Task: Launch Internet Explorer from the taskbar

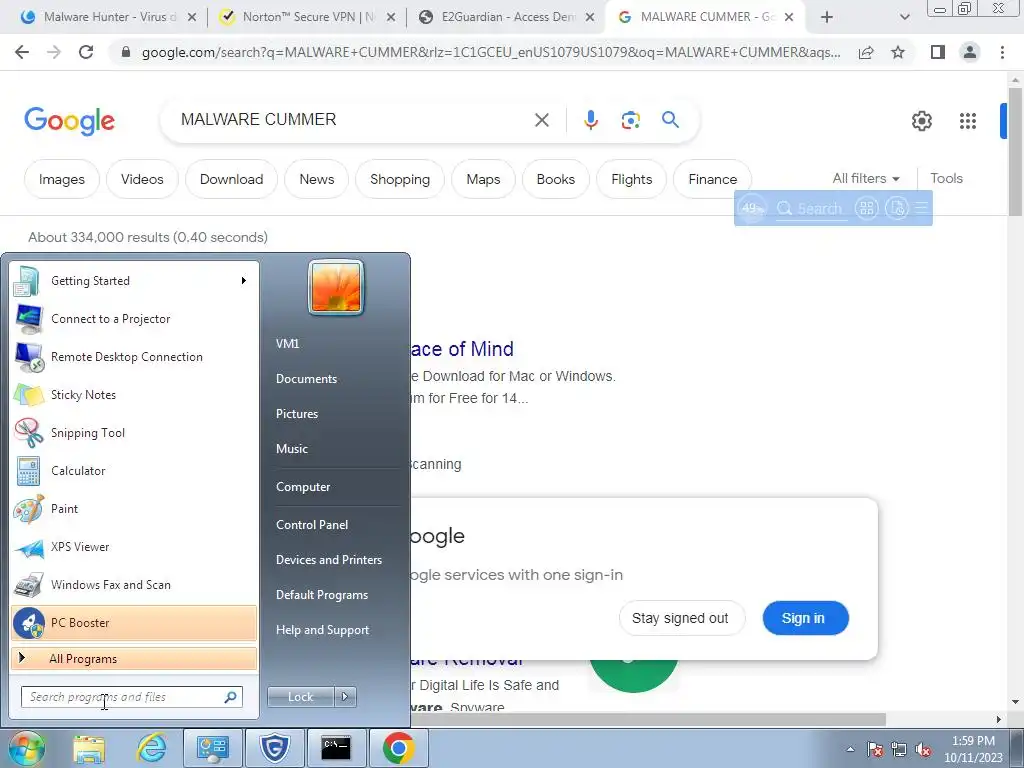Action: click(151, 748)
